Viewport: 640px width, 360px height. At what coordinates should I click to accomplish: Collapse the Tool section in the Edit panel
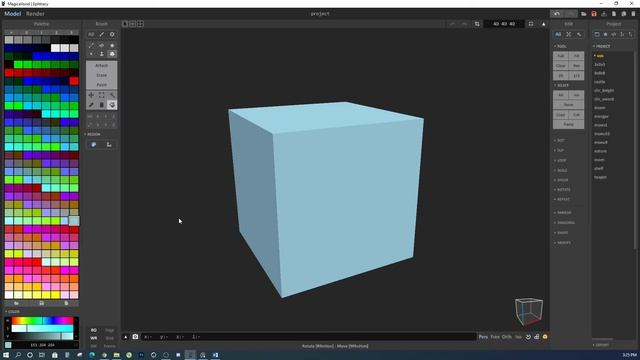[x=560, y=46]
